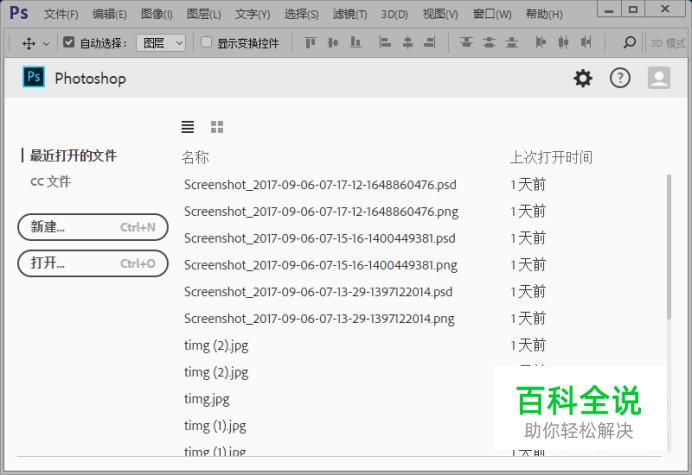Click the distribute left edges icon

pos(541,42)
